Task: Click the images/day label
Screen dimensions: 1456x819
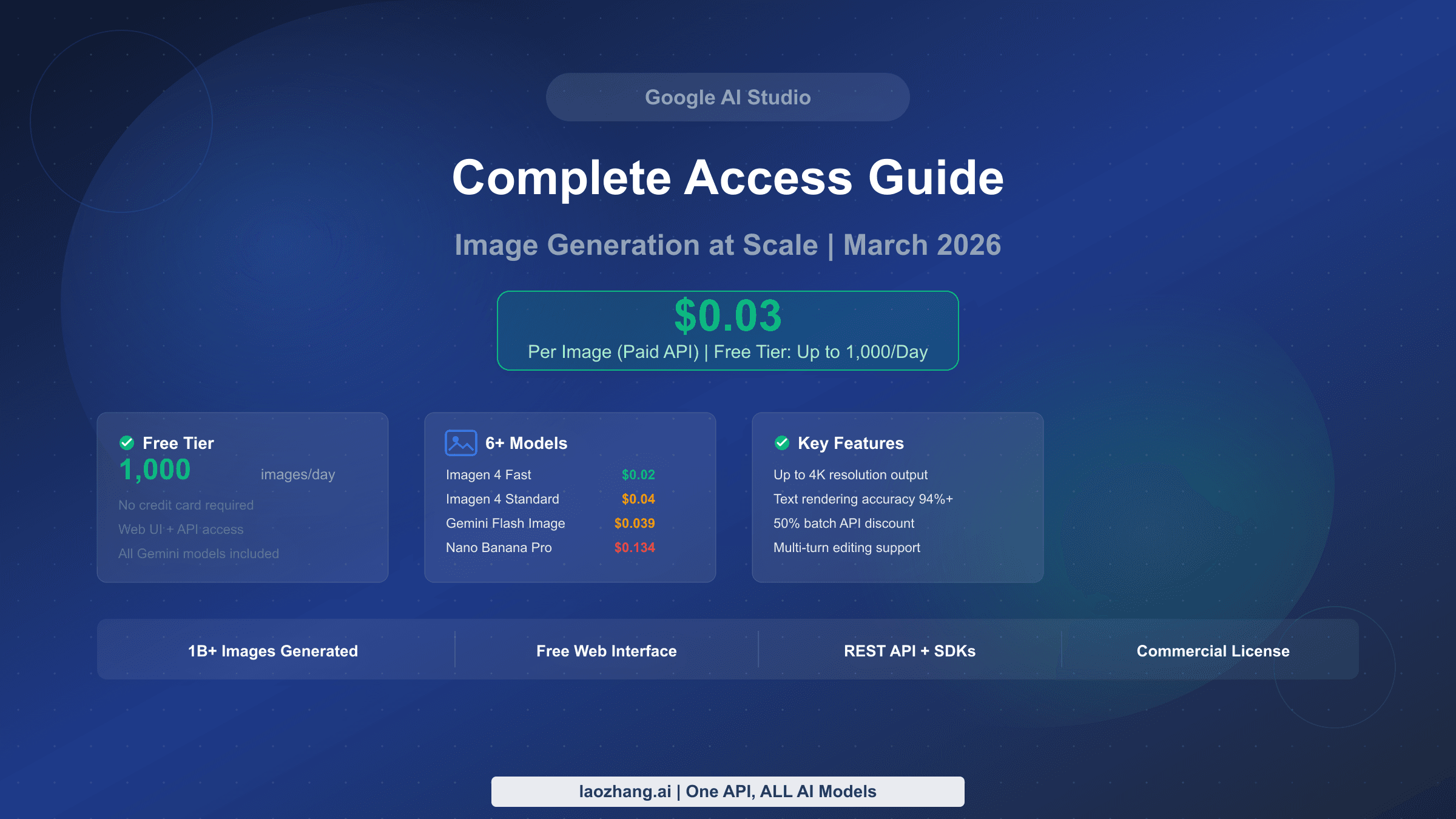Action: point(298,474)
